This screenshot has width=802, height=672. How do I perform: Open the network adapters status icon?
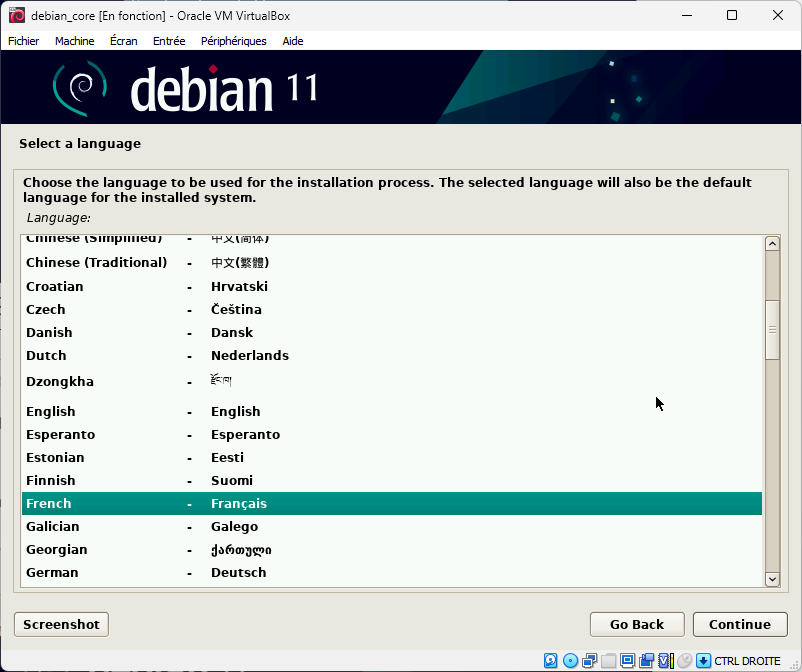(x=589, y=660)
